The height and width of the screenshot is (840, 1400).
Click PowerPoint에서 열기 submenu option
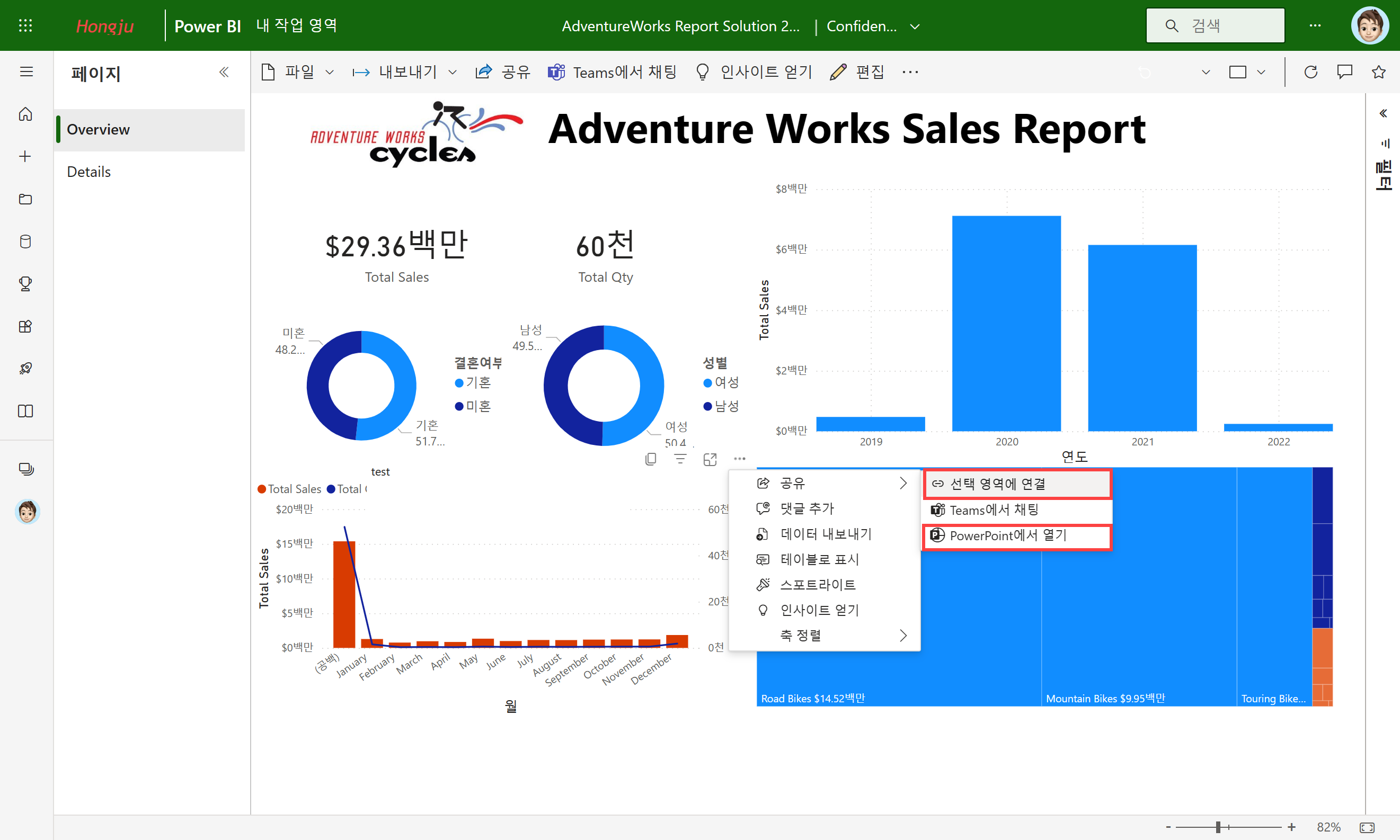click(1008, 535)
